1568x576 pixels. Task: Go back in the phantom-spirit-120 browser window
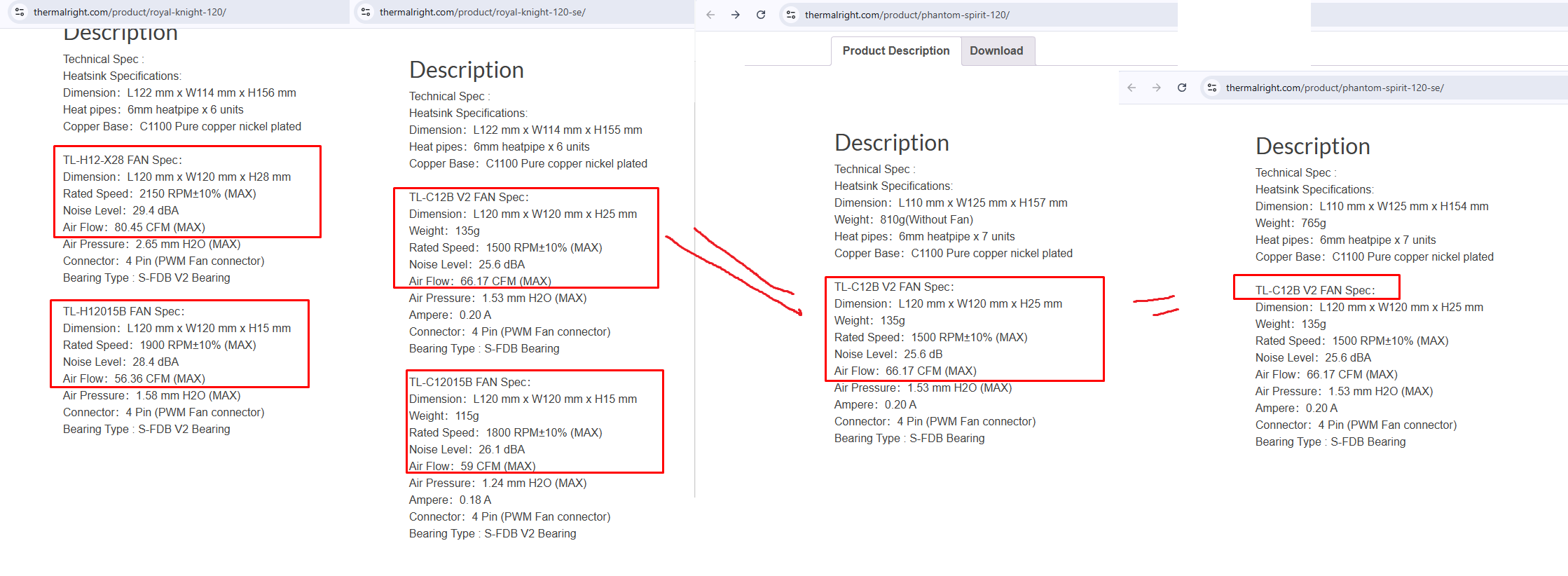point(710,15)
